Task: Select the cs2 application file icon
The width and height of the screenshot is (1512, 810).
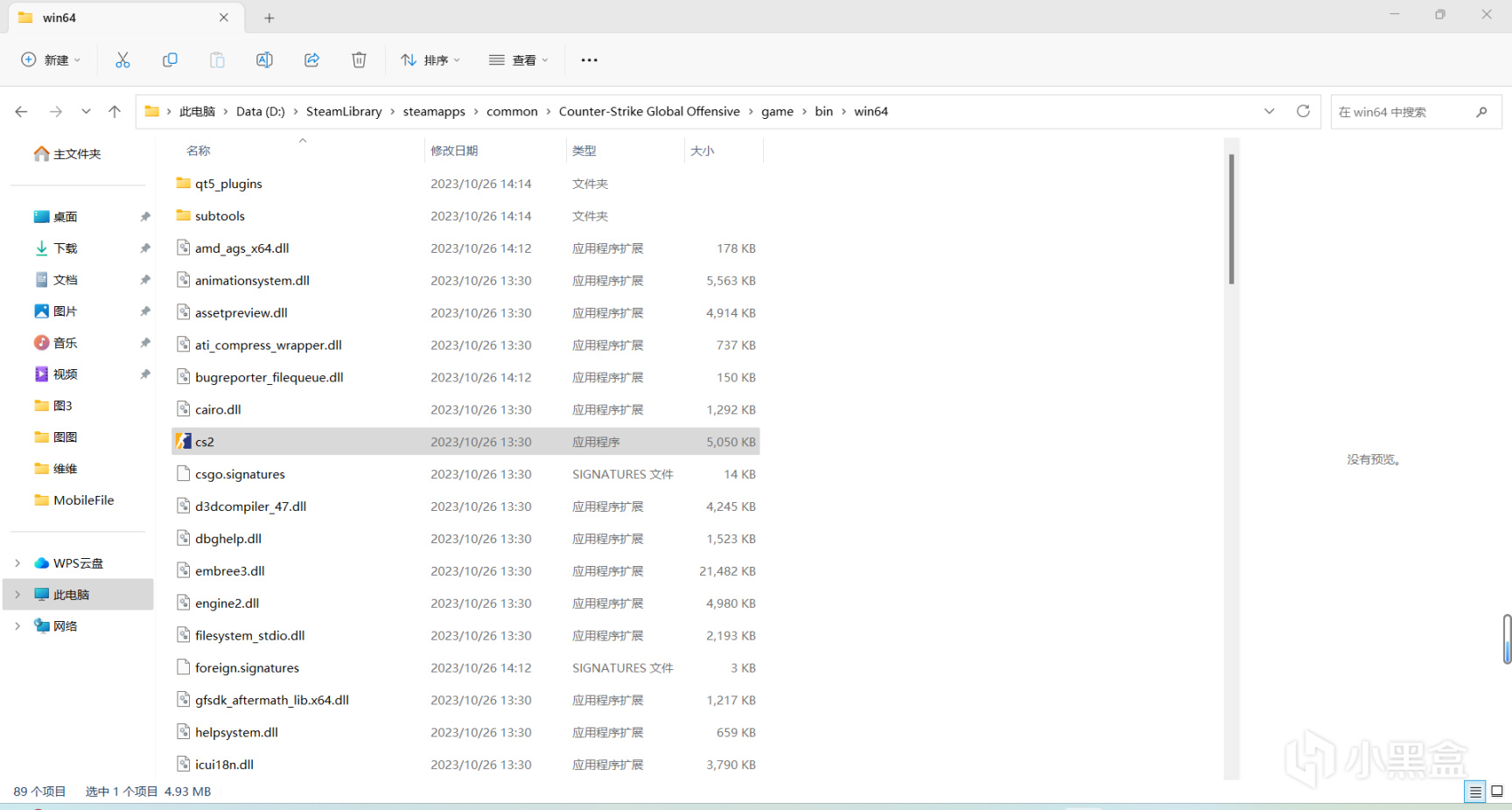Action: (x=183, y=442)
